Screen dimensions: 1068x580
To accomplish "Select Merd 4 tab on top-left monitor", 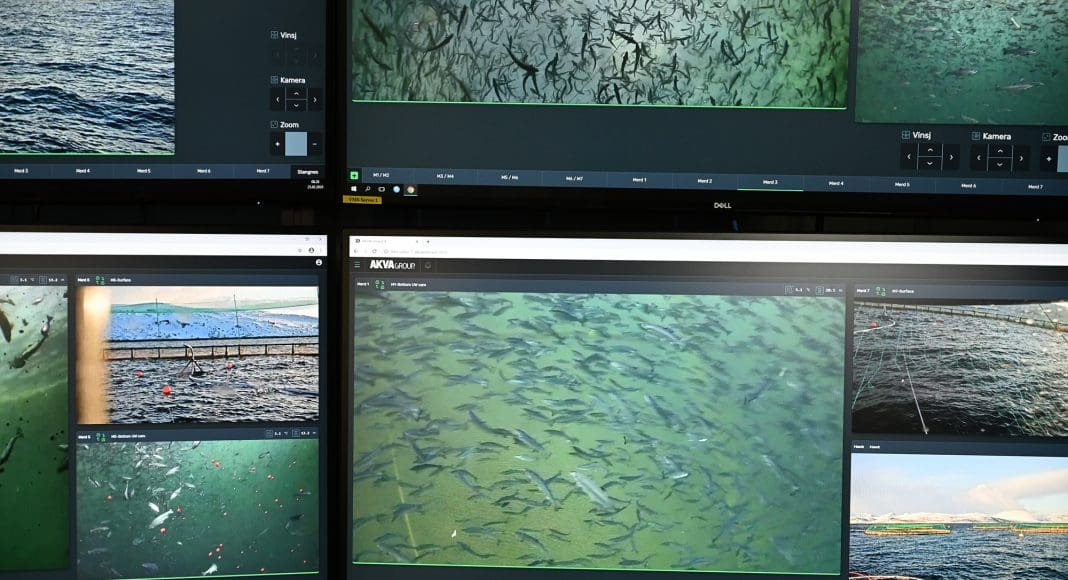I will click(82, 171).
